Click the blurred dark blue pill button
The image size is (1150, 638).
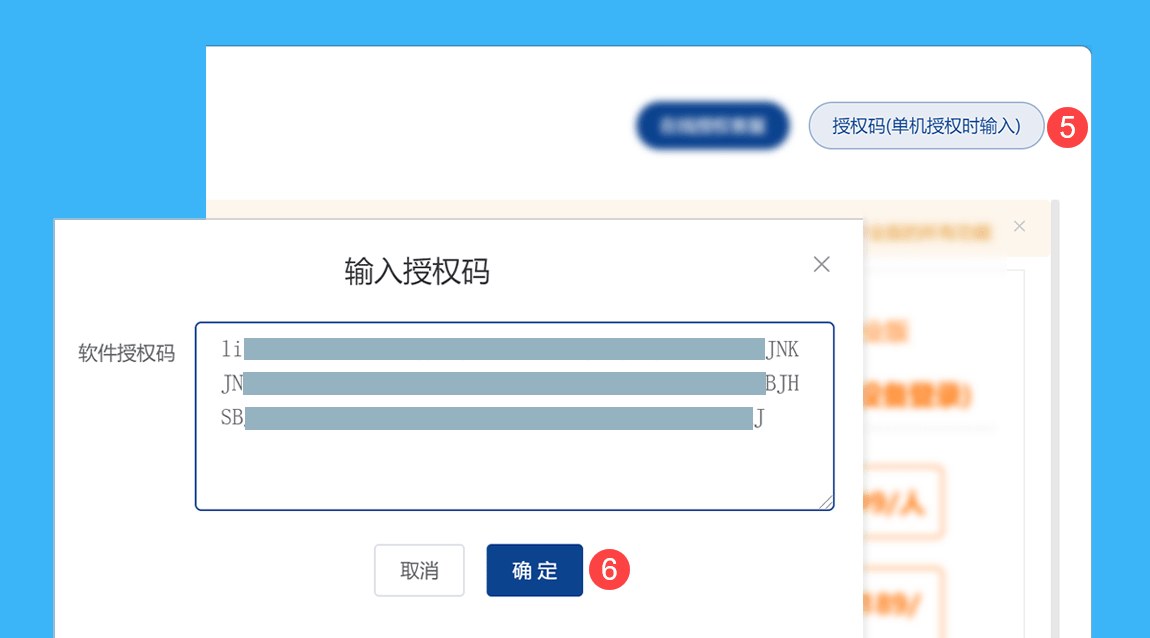[x=712, y=126]
